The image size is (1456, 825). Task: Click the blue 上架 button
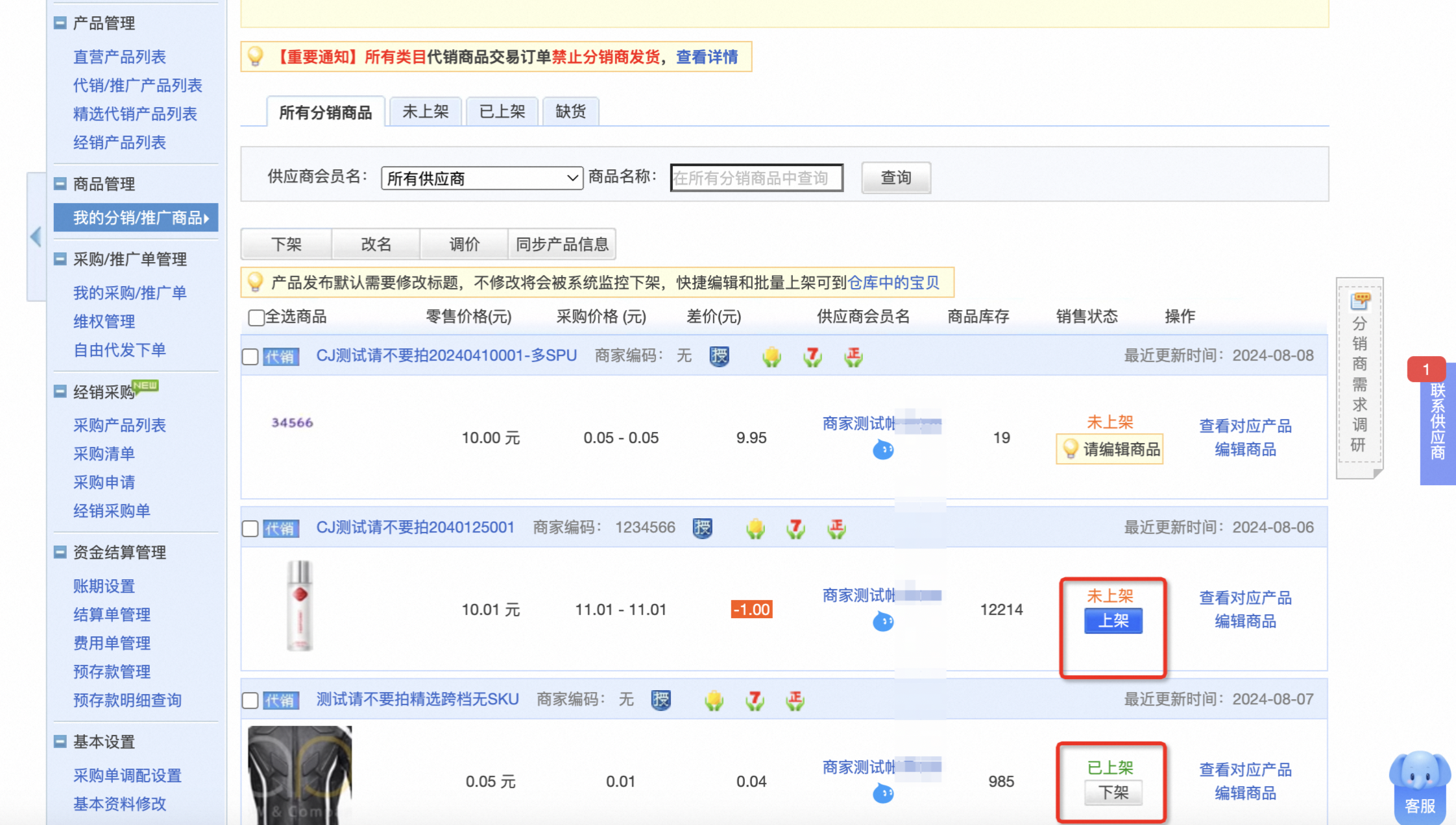click(1113, 621)
